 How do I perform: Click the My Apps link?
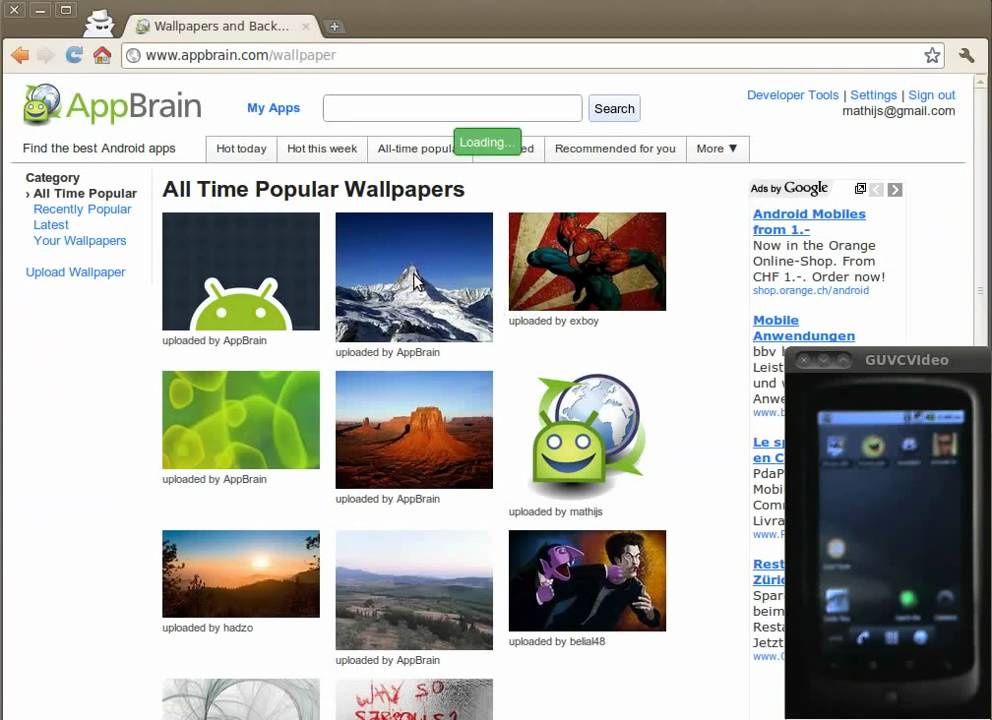tap(273, 108)
